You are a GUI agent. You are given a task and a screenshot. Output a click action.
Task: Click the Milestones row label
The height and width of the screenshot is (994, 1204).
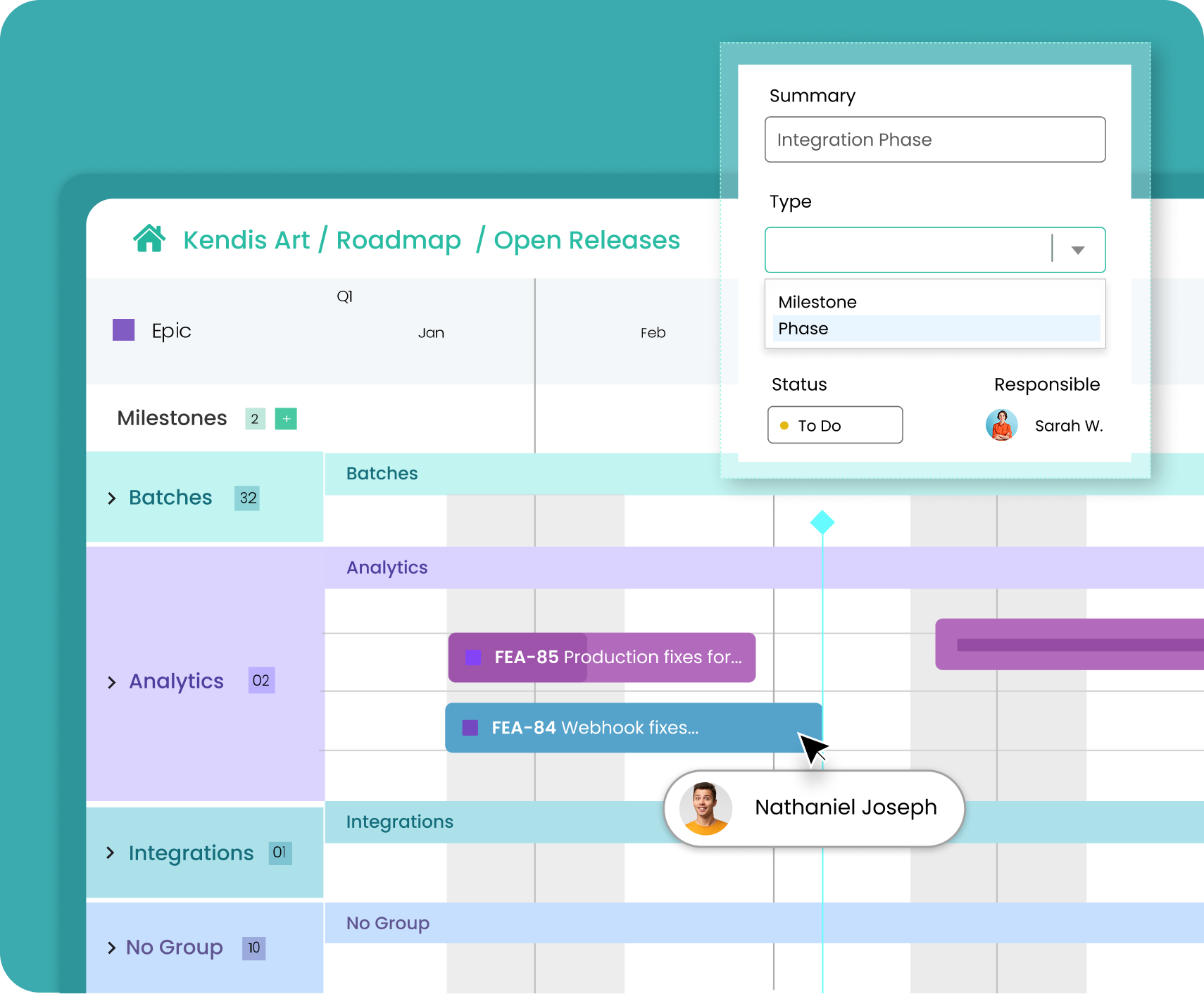pos(172,418)
